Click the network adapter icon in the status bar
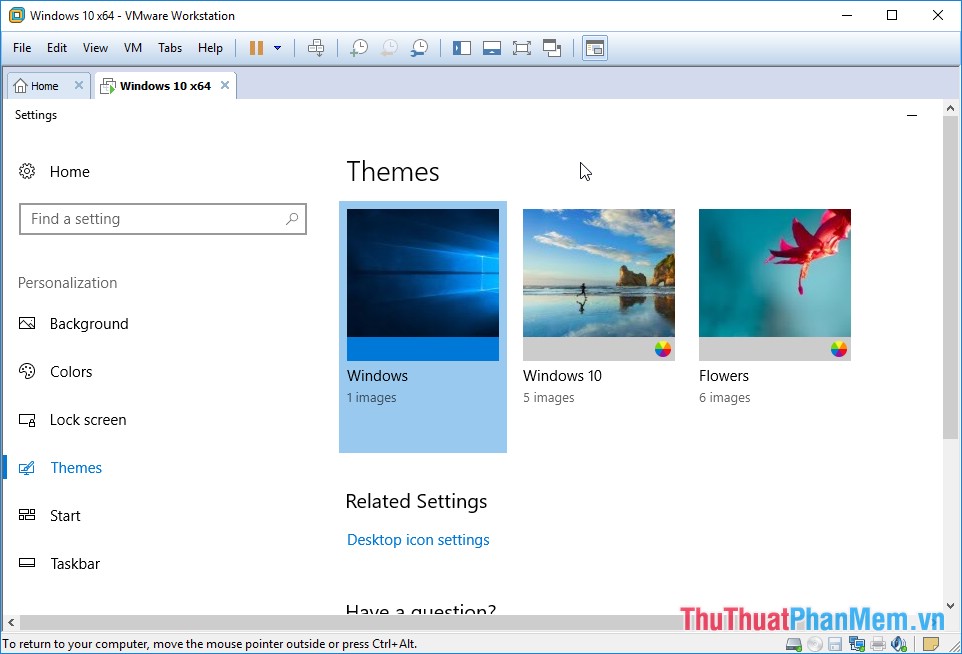 coord(856,643)
